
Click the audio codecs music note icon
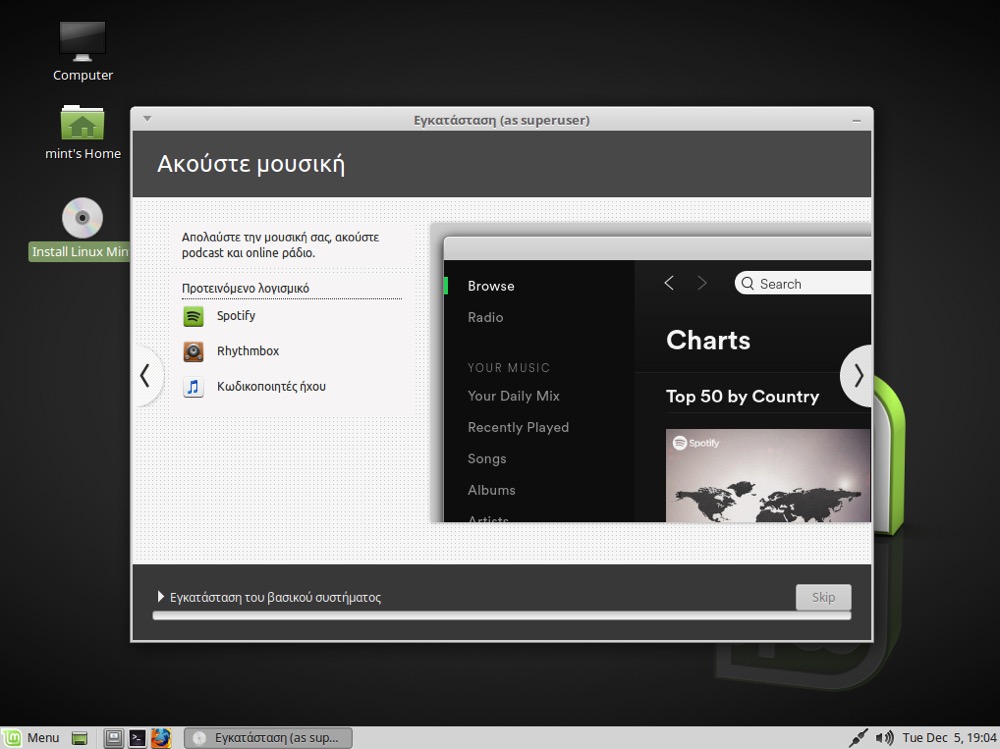(193, 387)
